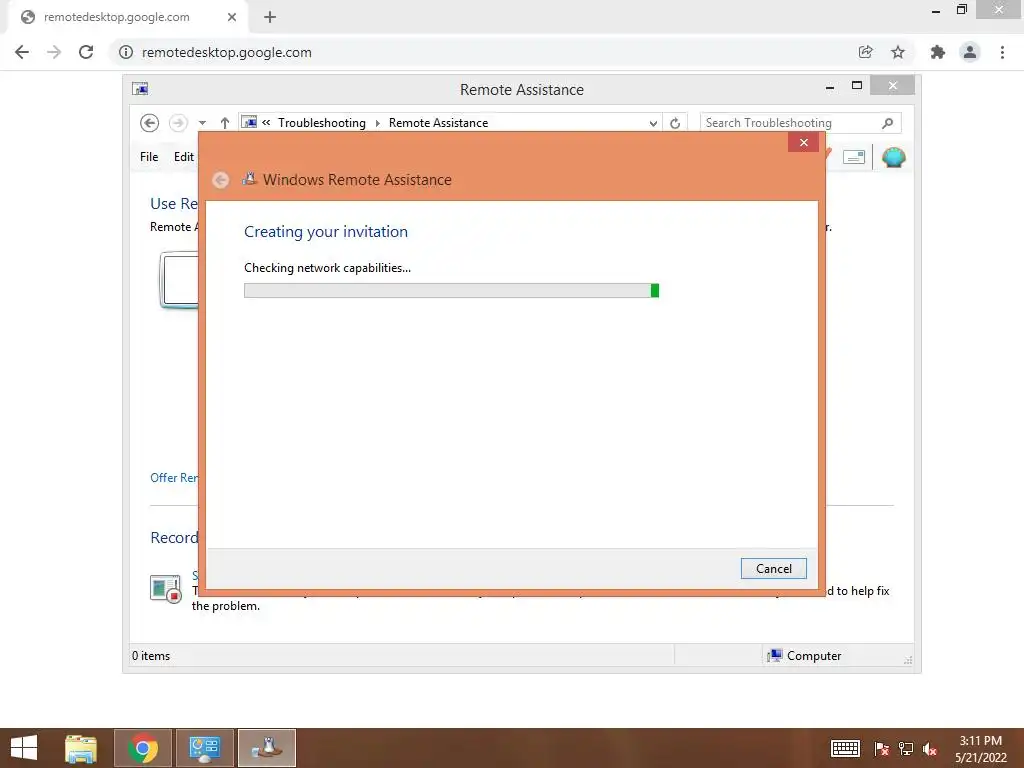This screenshot has width=1024, height=768.
Task: Click the network status tray icon
Action: (x=906, y=749)
